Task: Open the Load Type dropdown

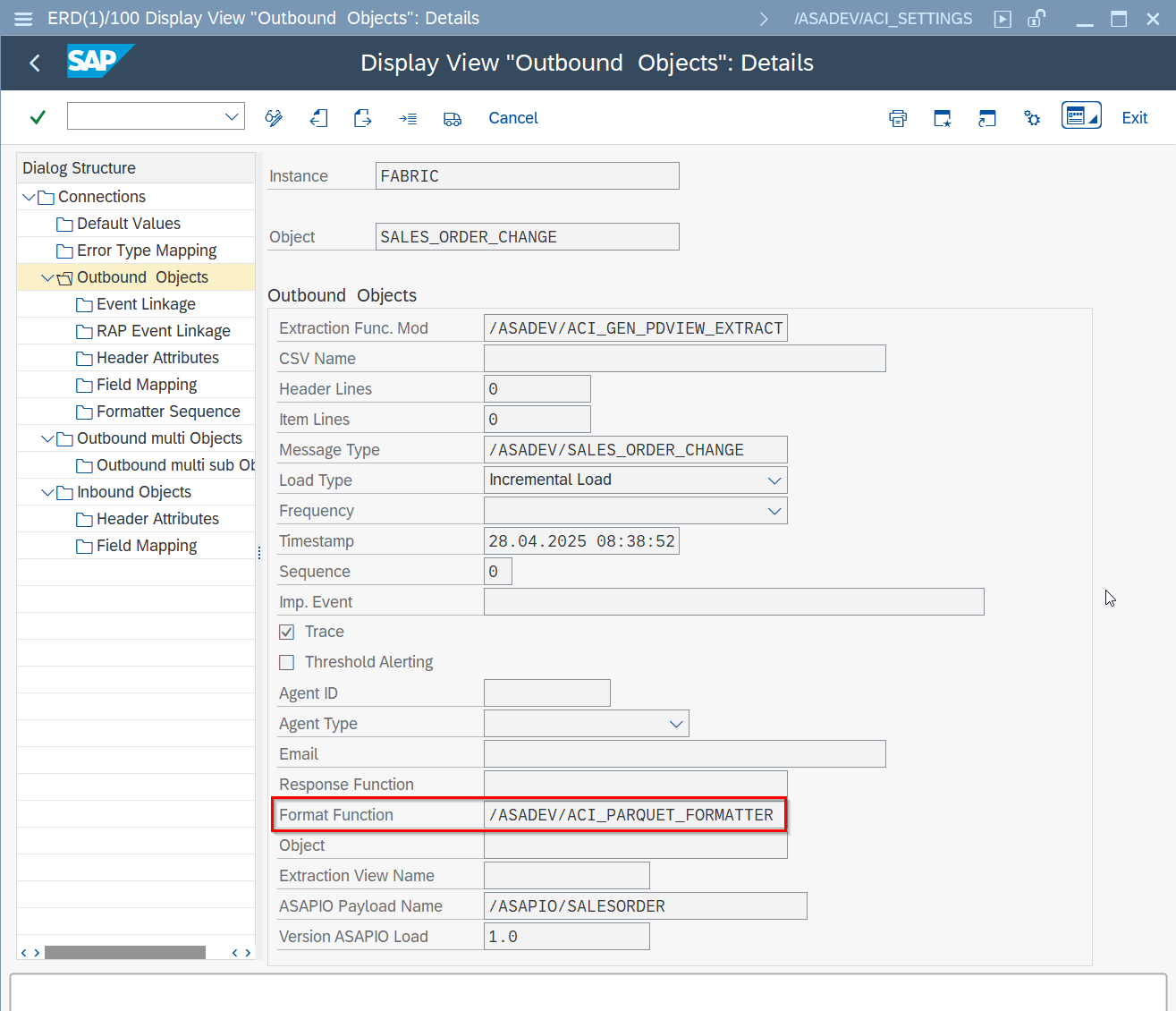Action: tap(774, 480)
